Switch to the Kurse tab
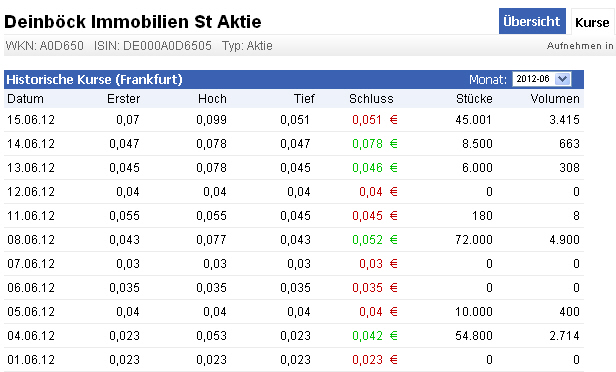 592,22
